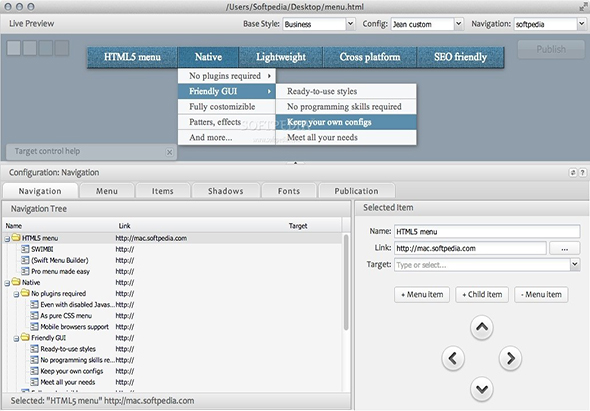This screenshot has width=590, height=411.
Task: Click the Mobile browsers support item icon
Action: pyautogui.click(x=34, y=326)
